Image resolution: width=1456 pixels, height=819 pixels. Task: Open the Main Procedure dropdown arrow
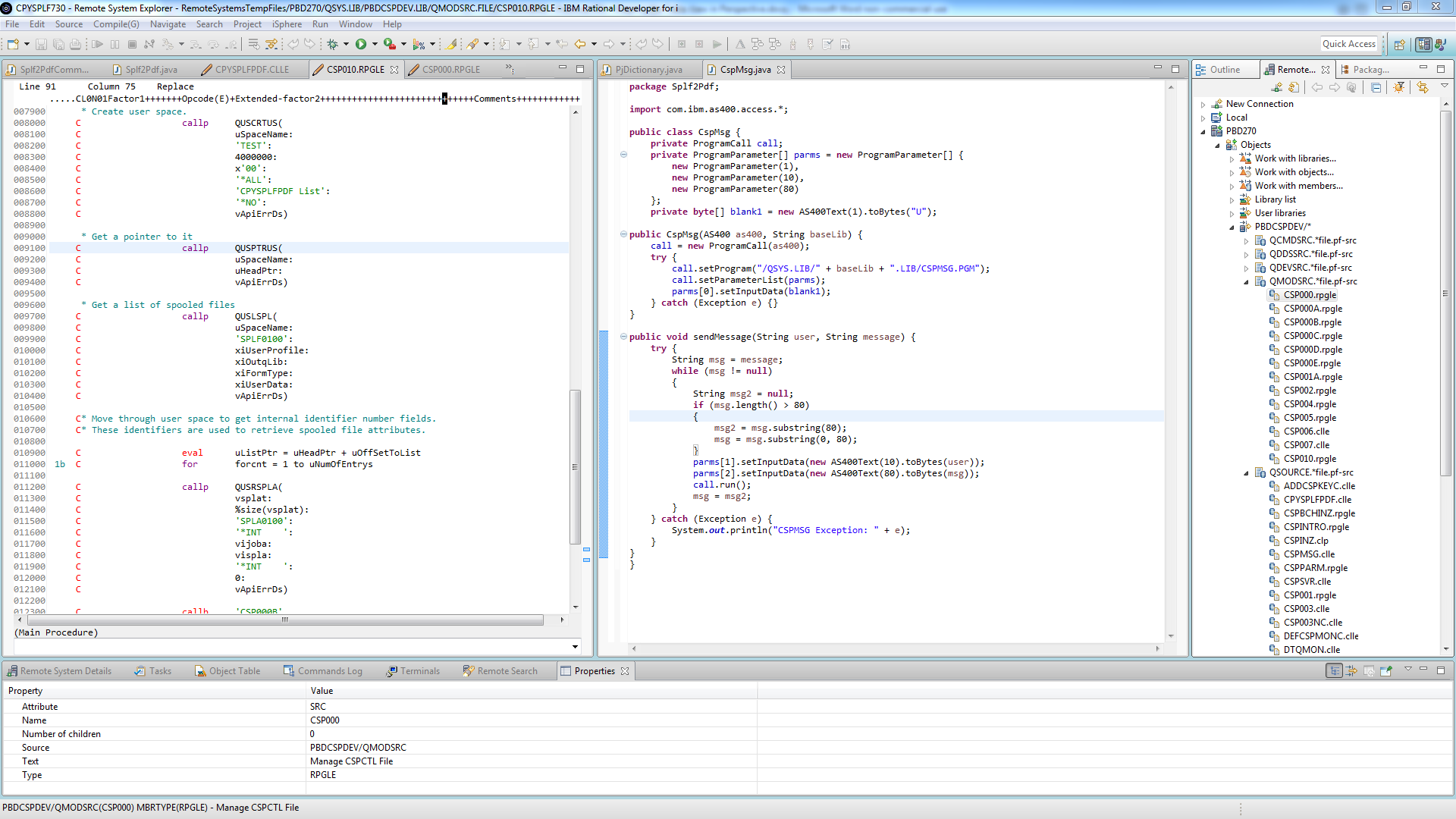tap(575, 647)
